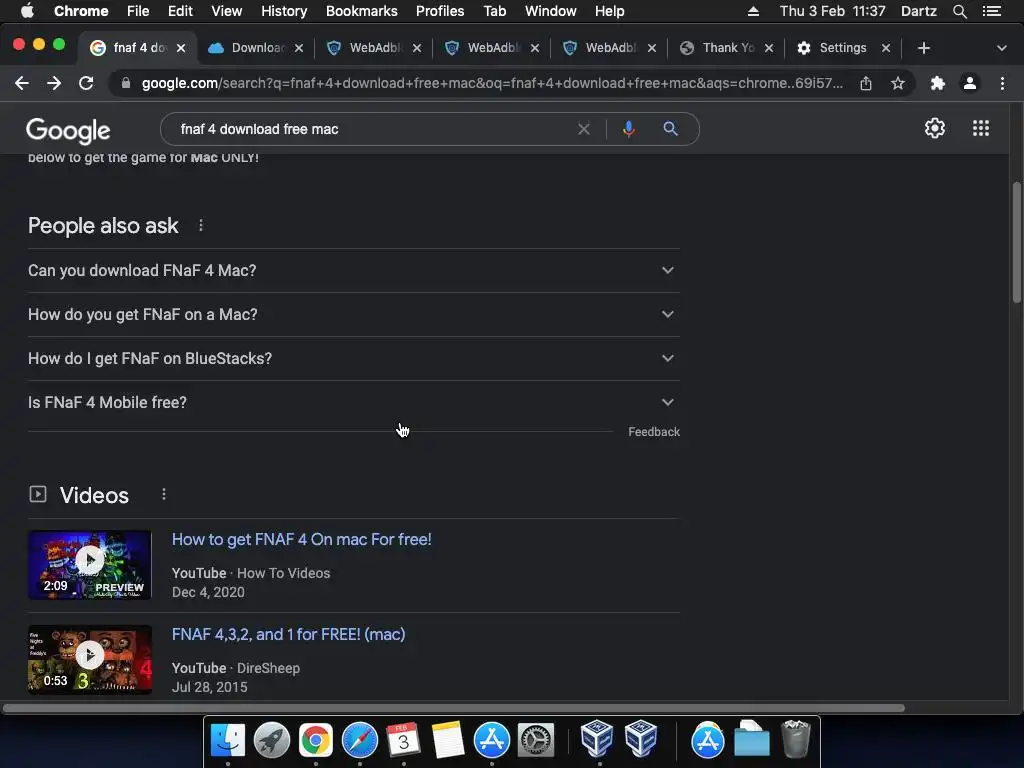Open People also ask options menu

pyautogui.click(x=200, y=225)
